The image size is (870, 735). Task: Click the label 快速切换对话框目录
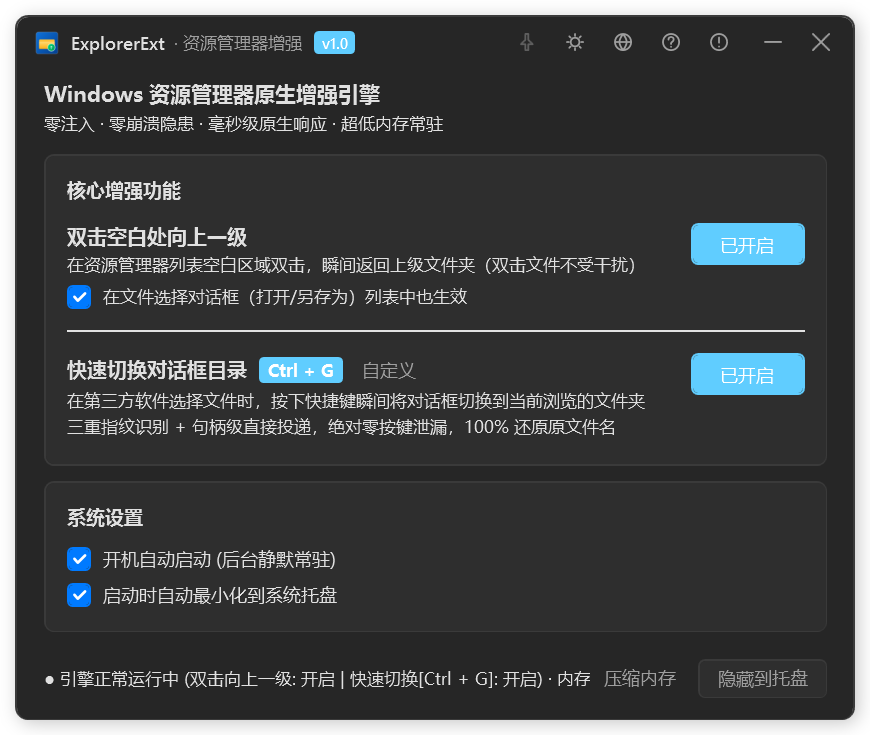click(x=157, y=371)
